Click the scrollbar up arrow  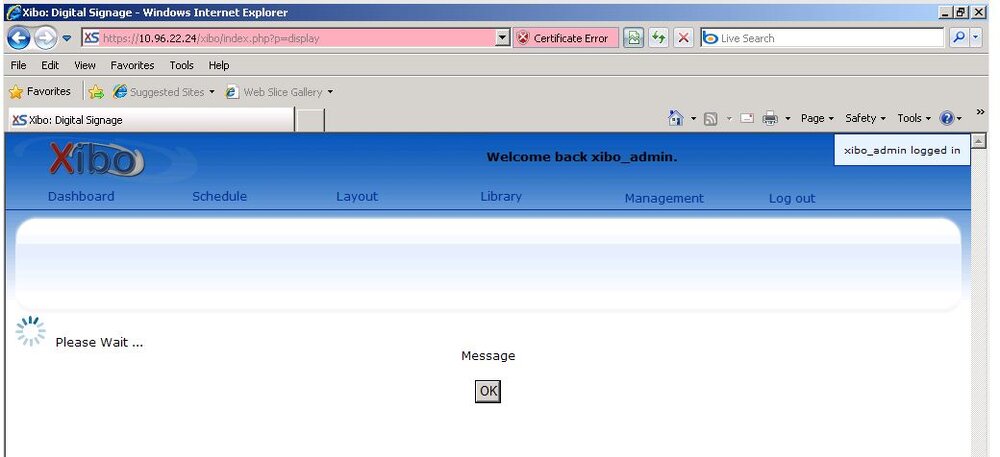tap(978, 140)
